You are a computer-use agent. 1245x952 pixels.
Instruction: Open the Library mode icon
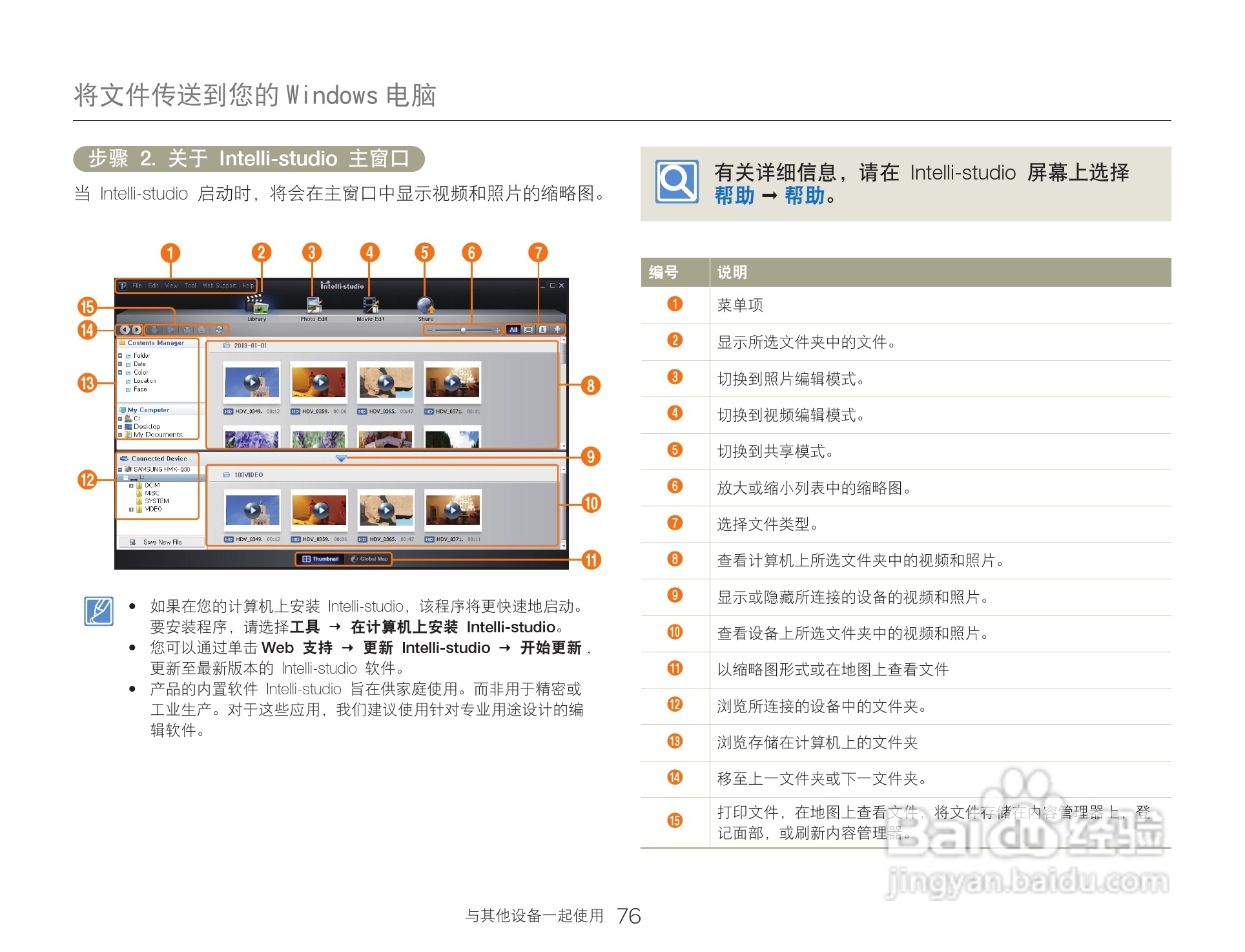point(257,304)
